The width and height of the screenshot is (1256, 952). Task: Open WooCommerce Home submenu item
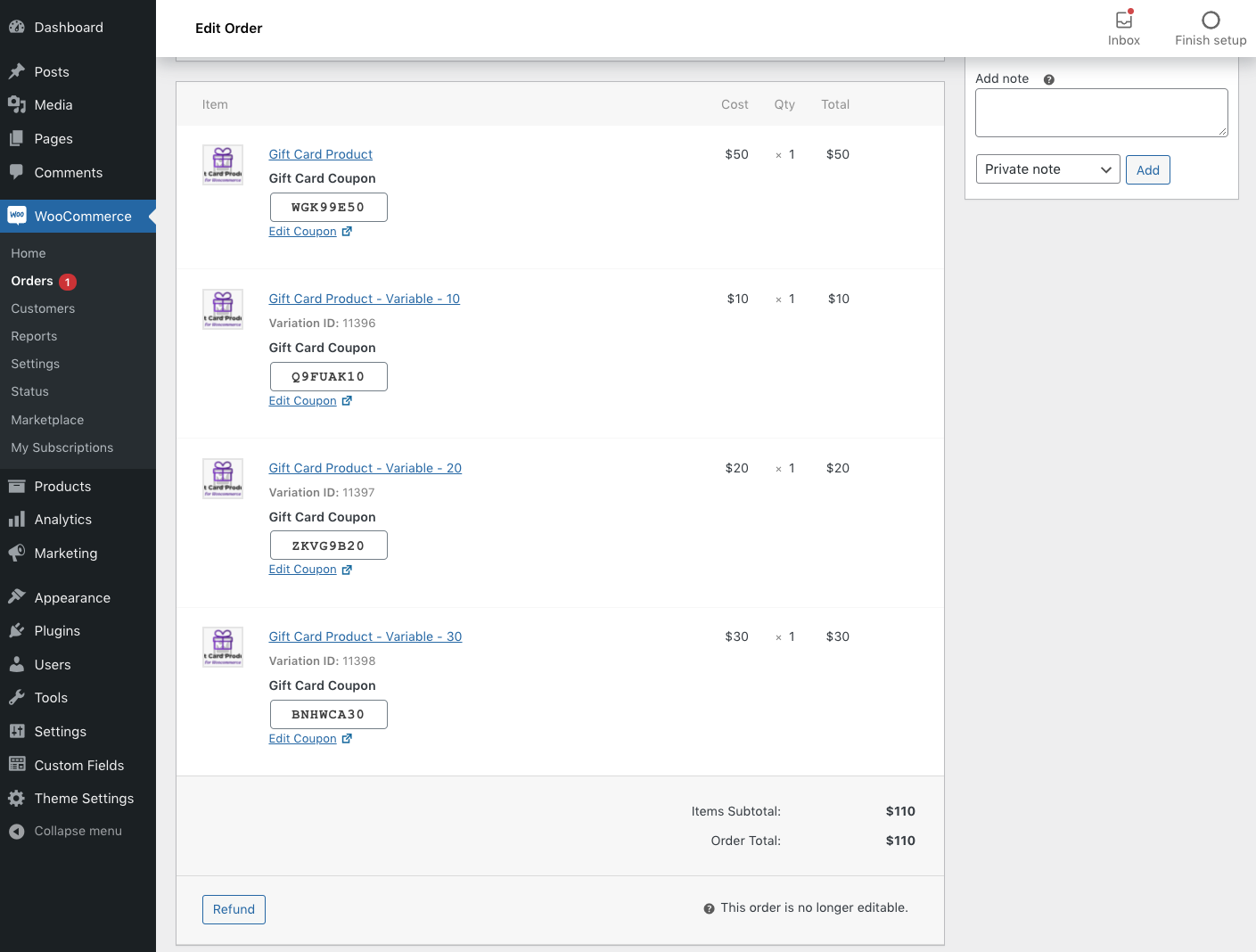click(29, 253)
